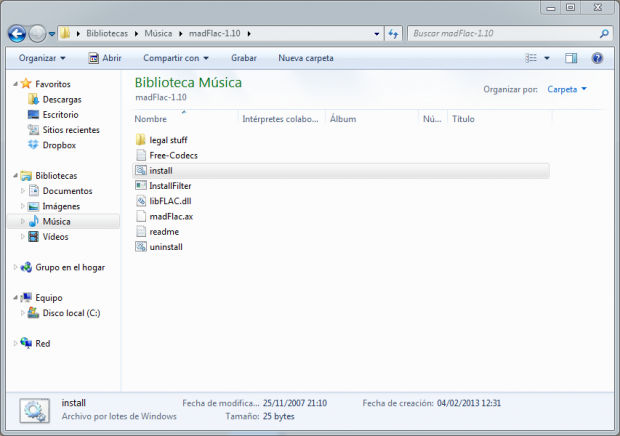Select the install batch file
Viewport: 620px width, 436px height.
(341, 171)
